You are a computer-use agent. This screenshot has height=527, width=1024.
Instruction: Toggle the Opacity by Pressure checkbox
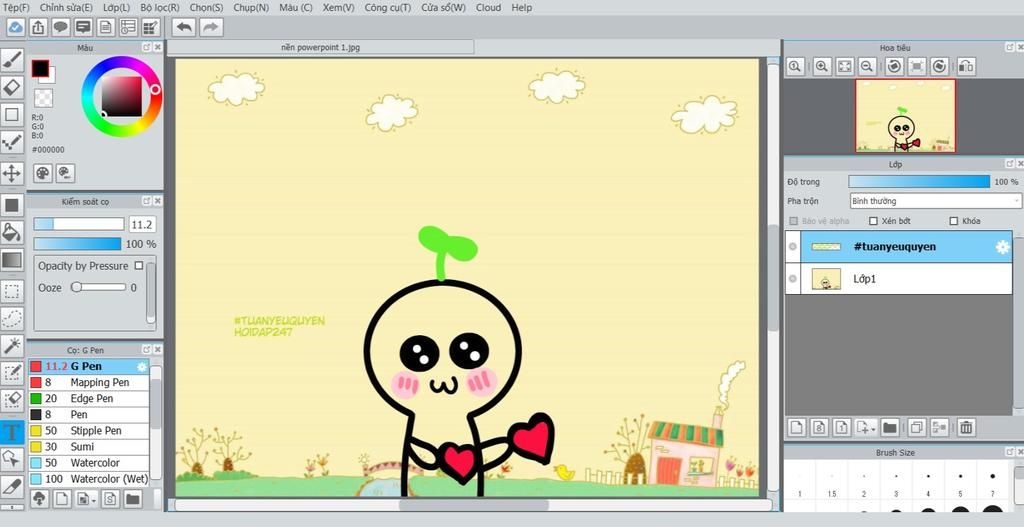tap(138, 266)
